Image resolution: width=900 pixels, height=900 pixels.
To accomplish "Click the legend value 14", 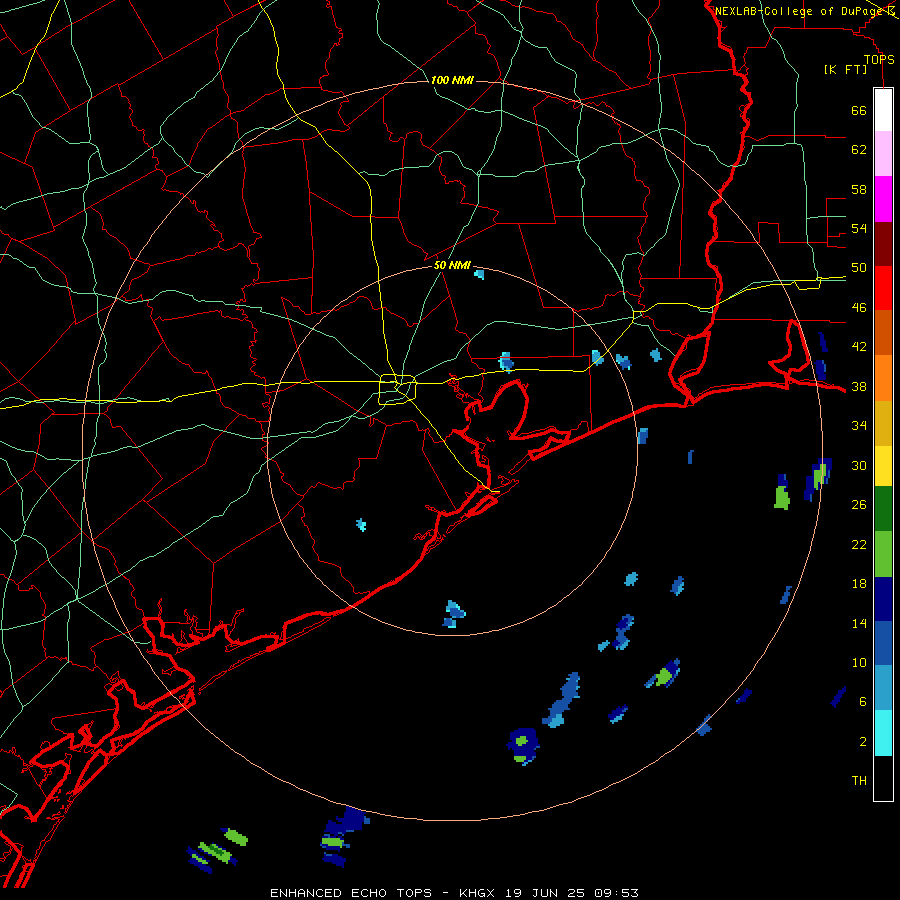I will pos(859,623).
